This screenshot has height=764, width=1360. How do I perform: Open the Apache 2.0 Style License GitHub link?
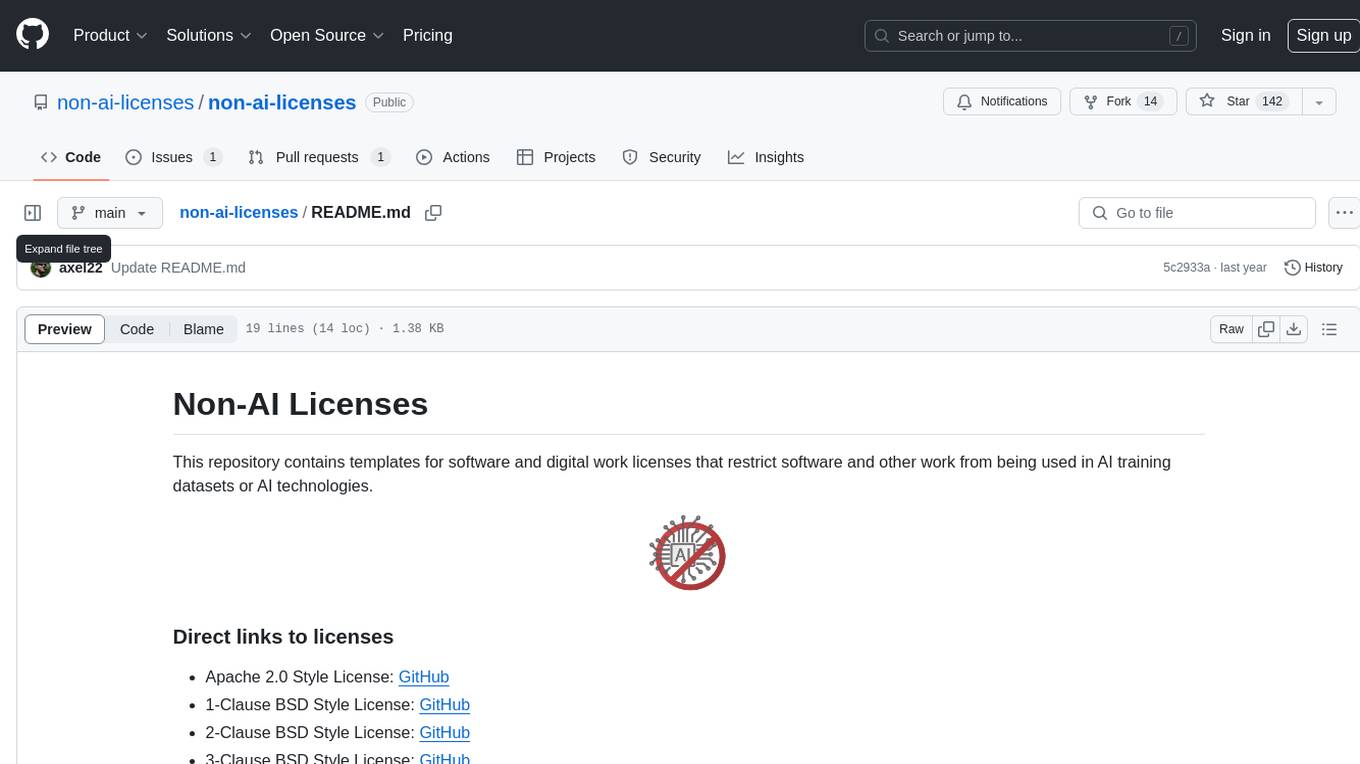(424, 677)
